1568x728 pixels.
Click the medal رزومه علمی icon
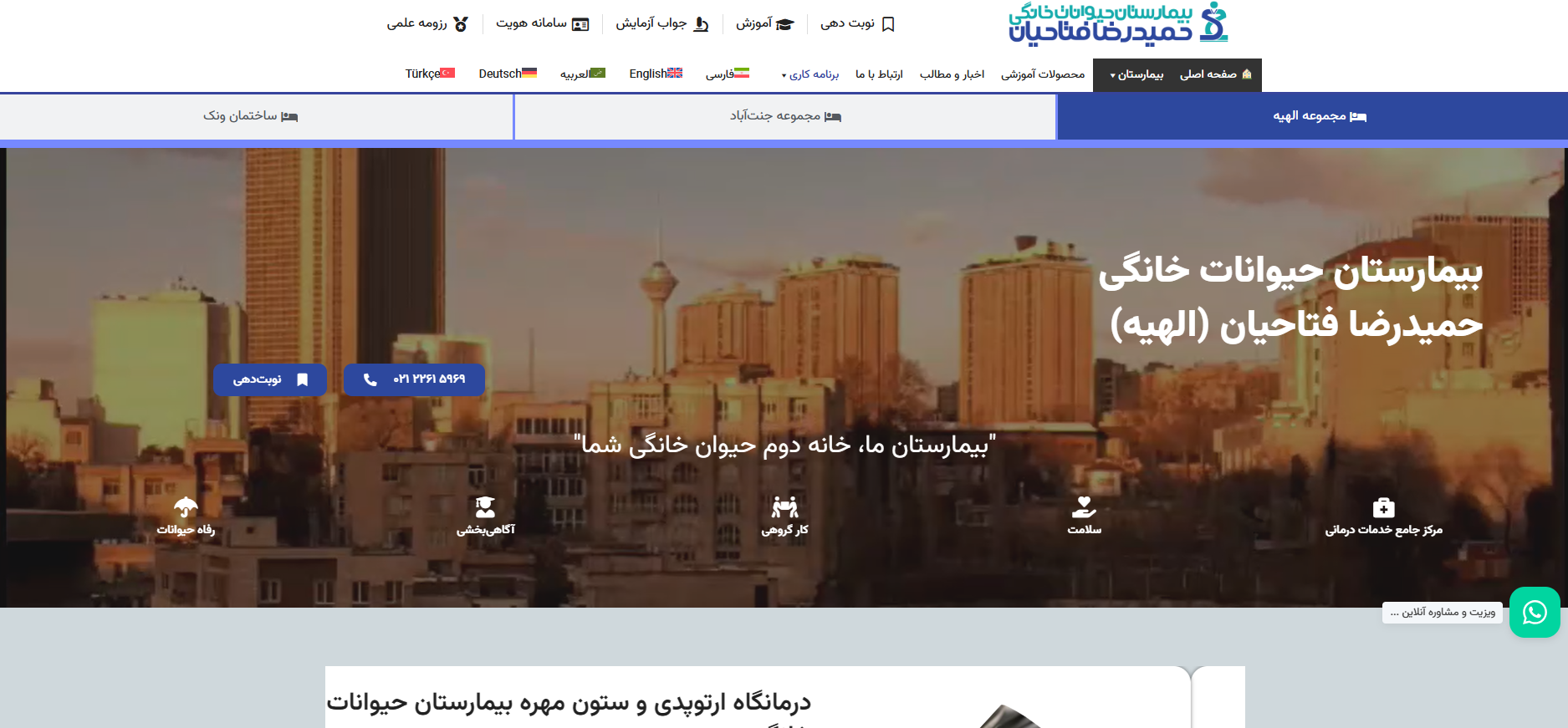coord(461,24)
